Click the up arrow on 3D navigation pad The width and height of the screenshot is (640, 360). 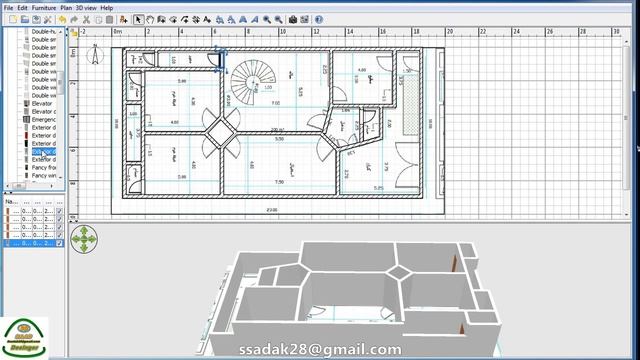tap(84, 231)
